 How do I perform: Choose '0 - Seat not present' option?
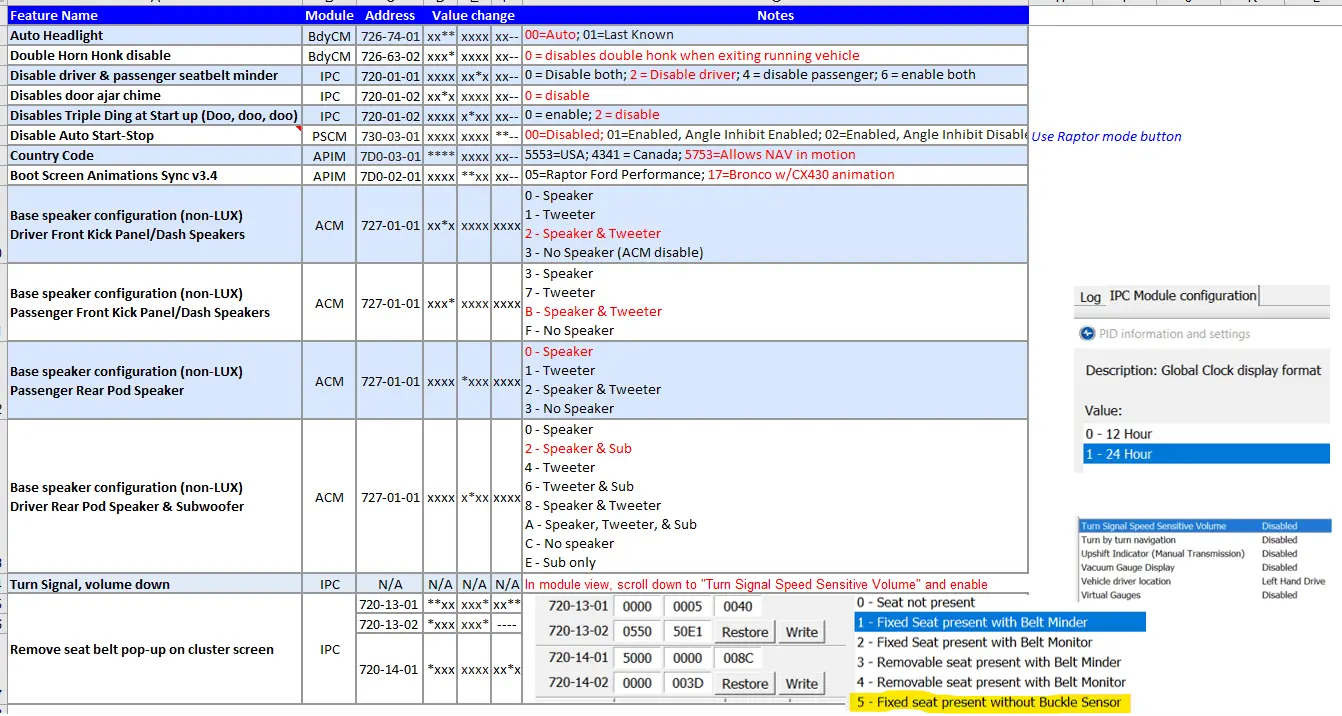point(916,603)
